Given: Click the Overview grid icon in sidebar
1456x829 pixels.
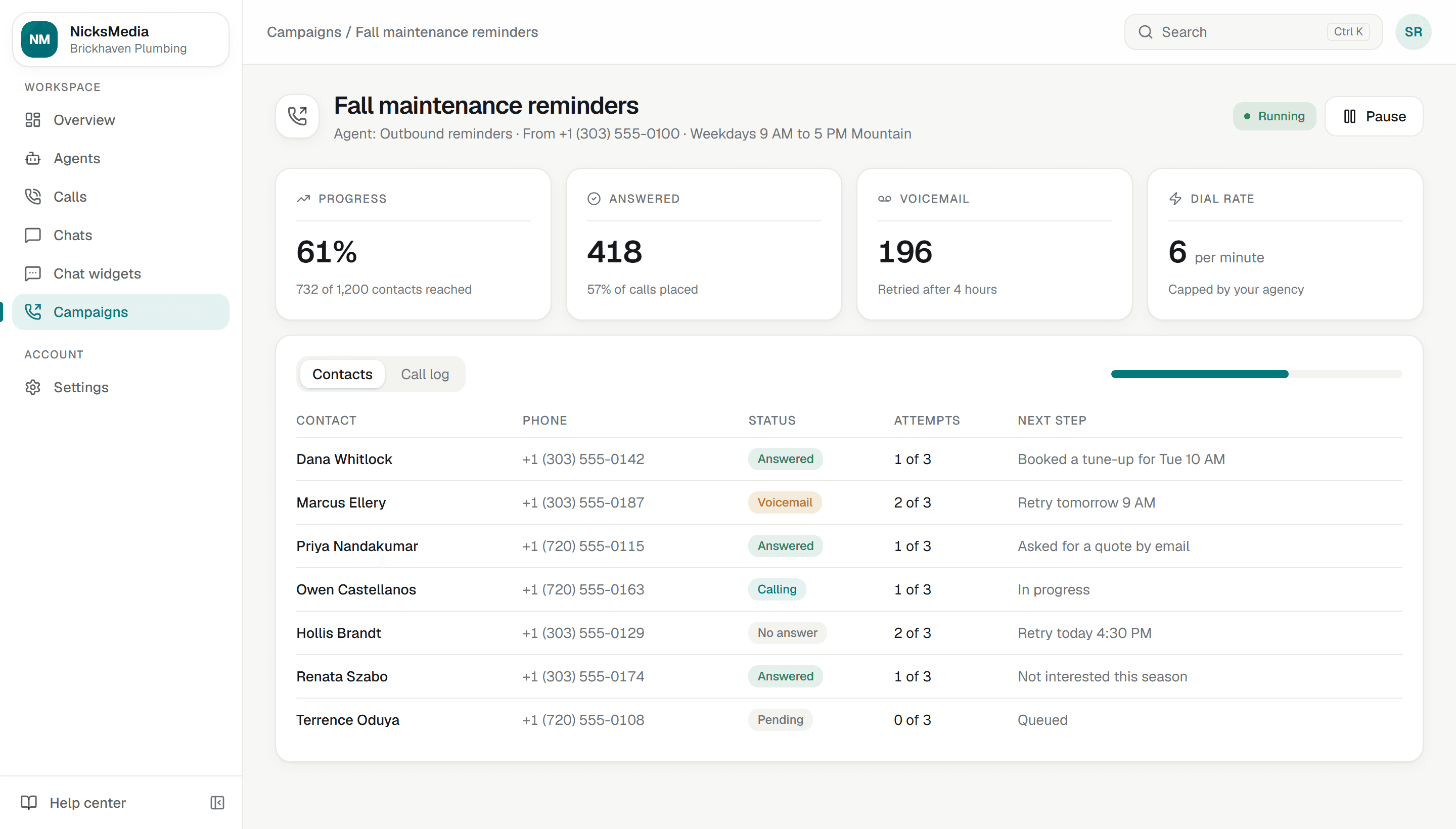Looking at the screenshot, I should (33, 120).
